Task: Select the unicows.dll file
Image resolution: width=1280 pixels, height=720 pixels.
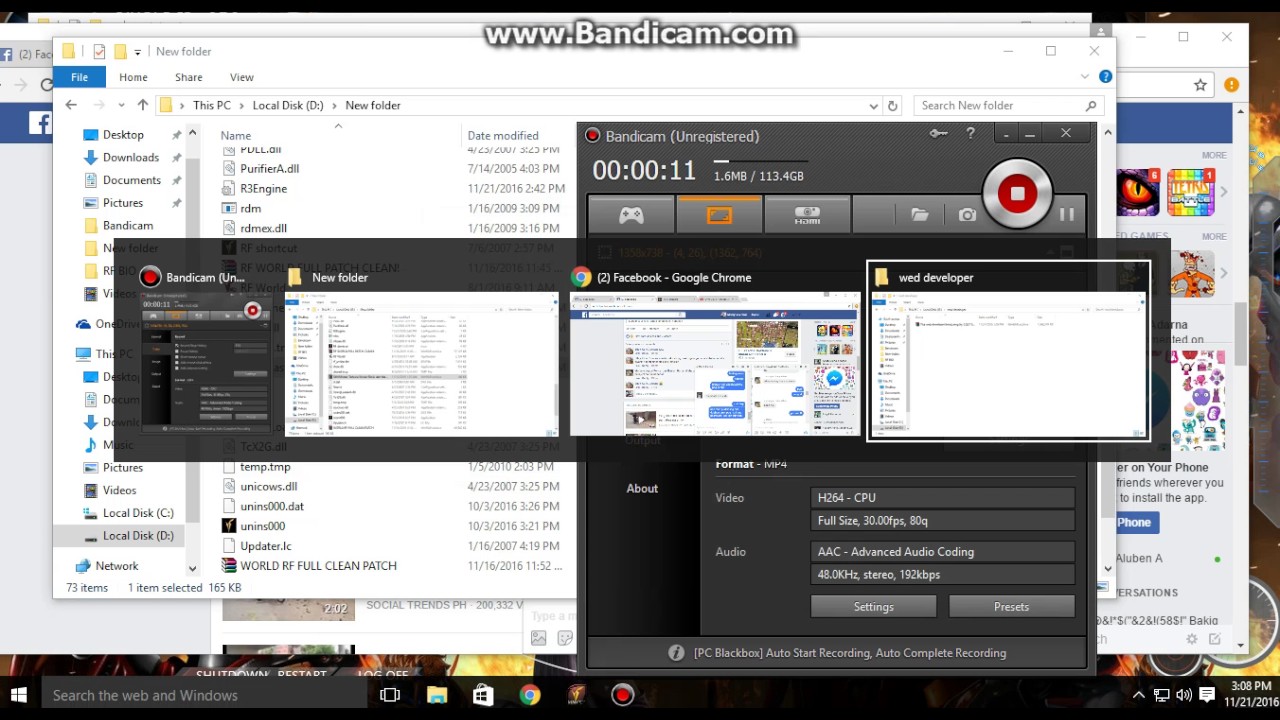Action: click(x=268, y=487)
